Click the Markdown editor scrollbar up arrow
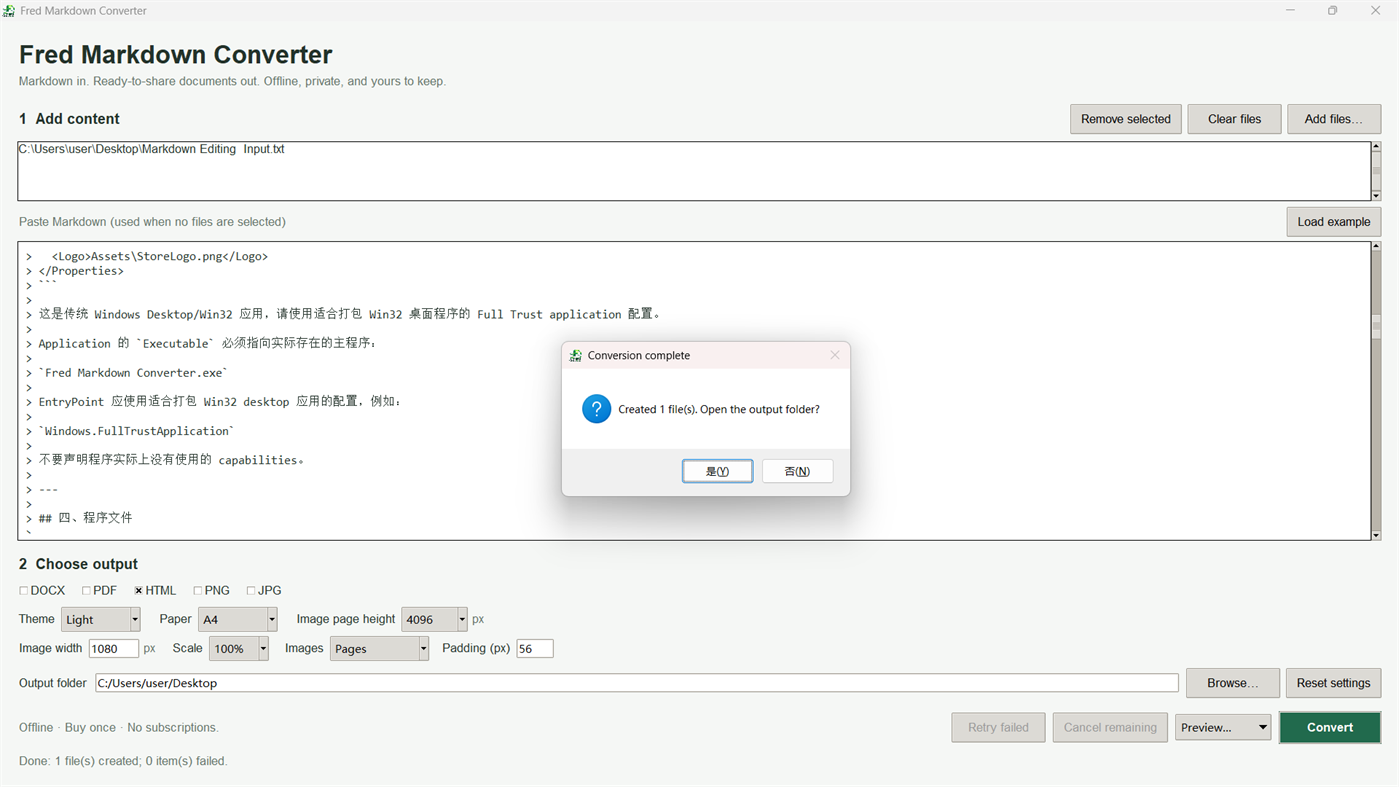This screenshot has height=787, width=1399. (1376, 246)
